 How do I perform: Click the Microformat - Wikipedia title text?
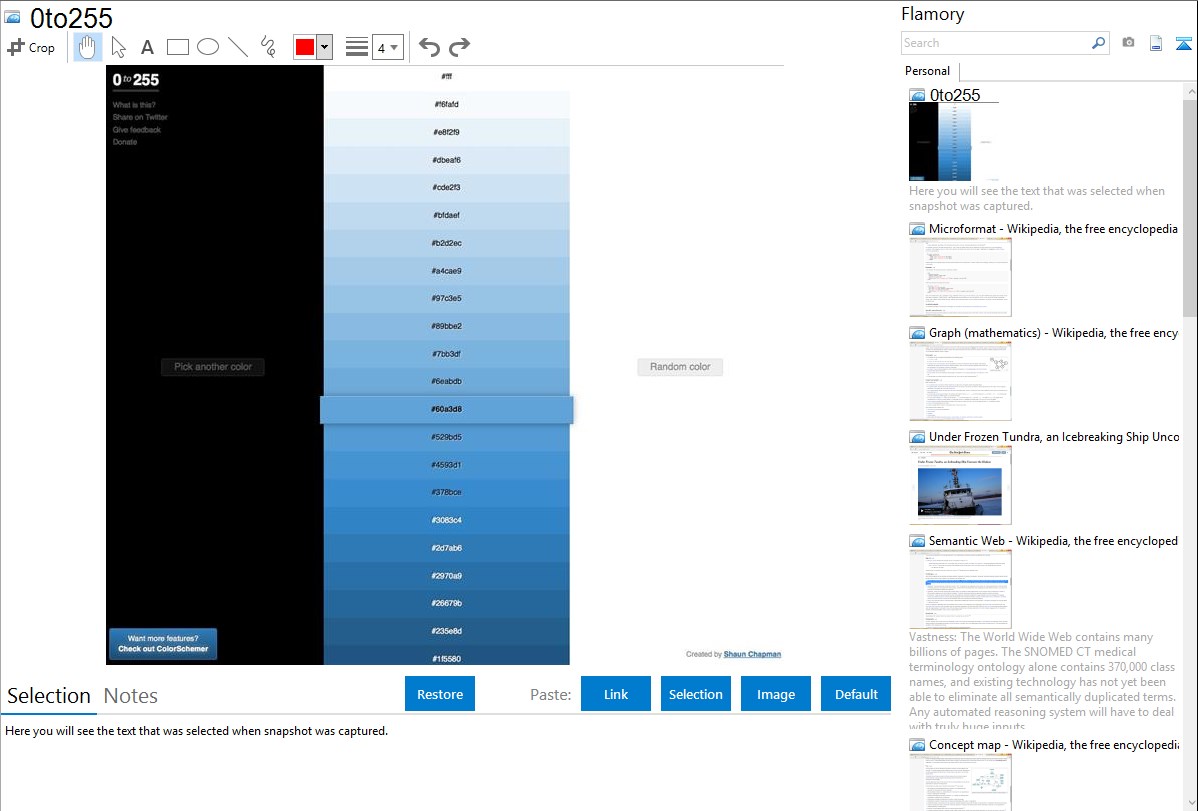point(1053,229)
